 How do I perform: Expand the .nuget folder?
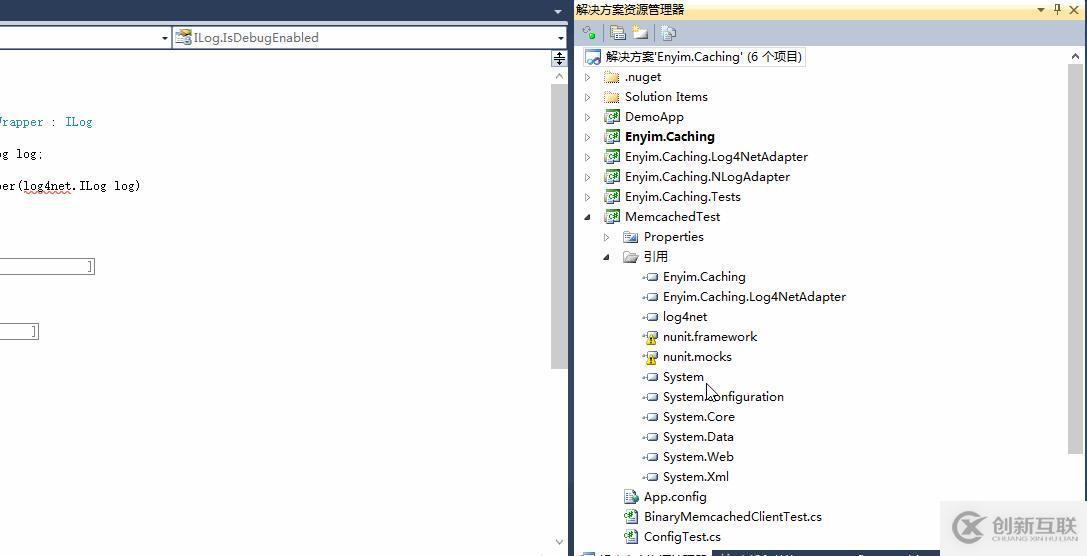click(x=588, y=77)
